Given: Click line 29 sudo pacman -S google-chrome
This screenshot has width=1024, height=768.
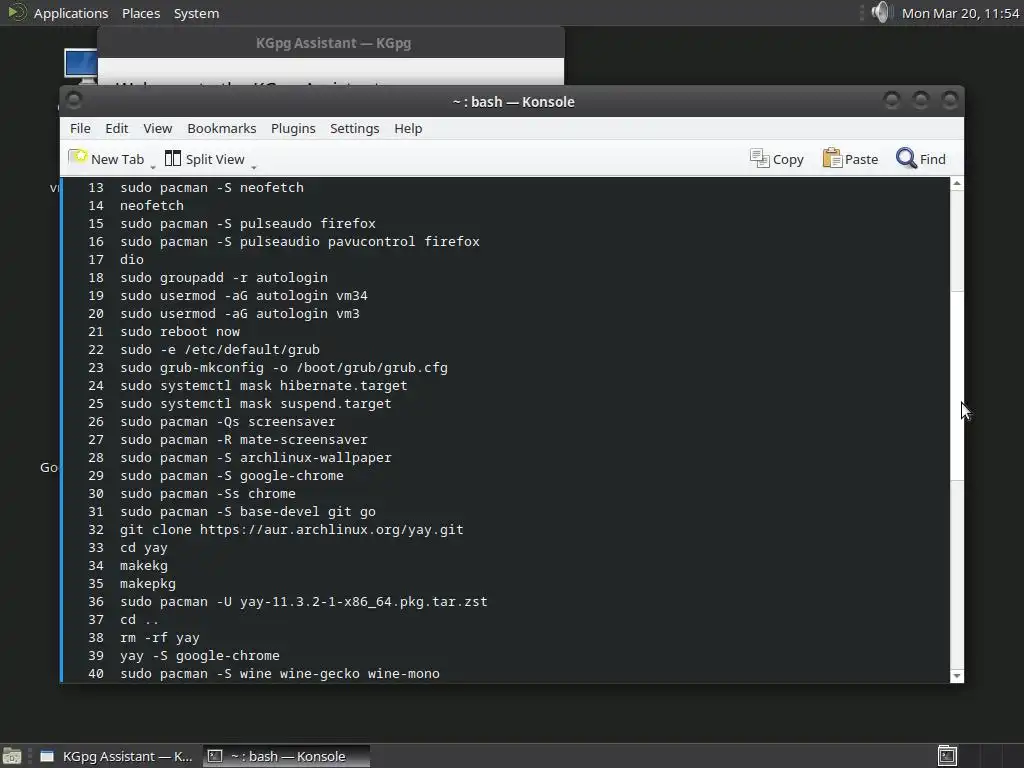Looking at the screenshot, I should pyautogui.click(x=232, y=476).
